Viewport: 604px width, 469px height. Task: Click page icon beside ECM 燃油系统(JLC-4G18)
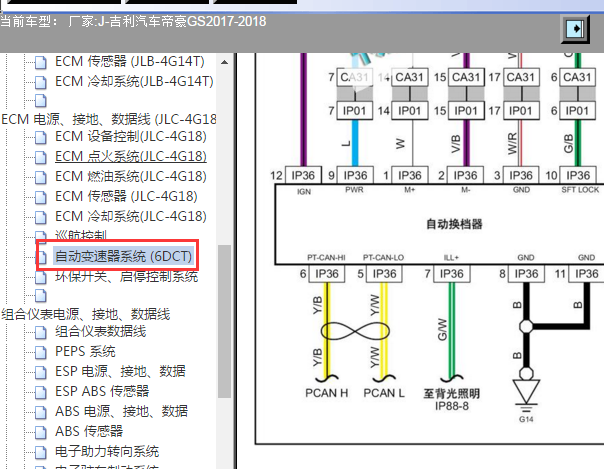tap(40, 177)
